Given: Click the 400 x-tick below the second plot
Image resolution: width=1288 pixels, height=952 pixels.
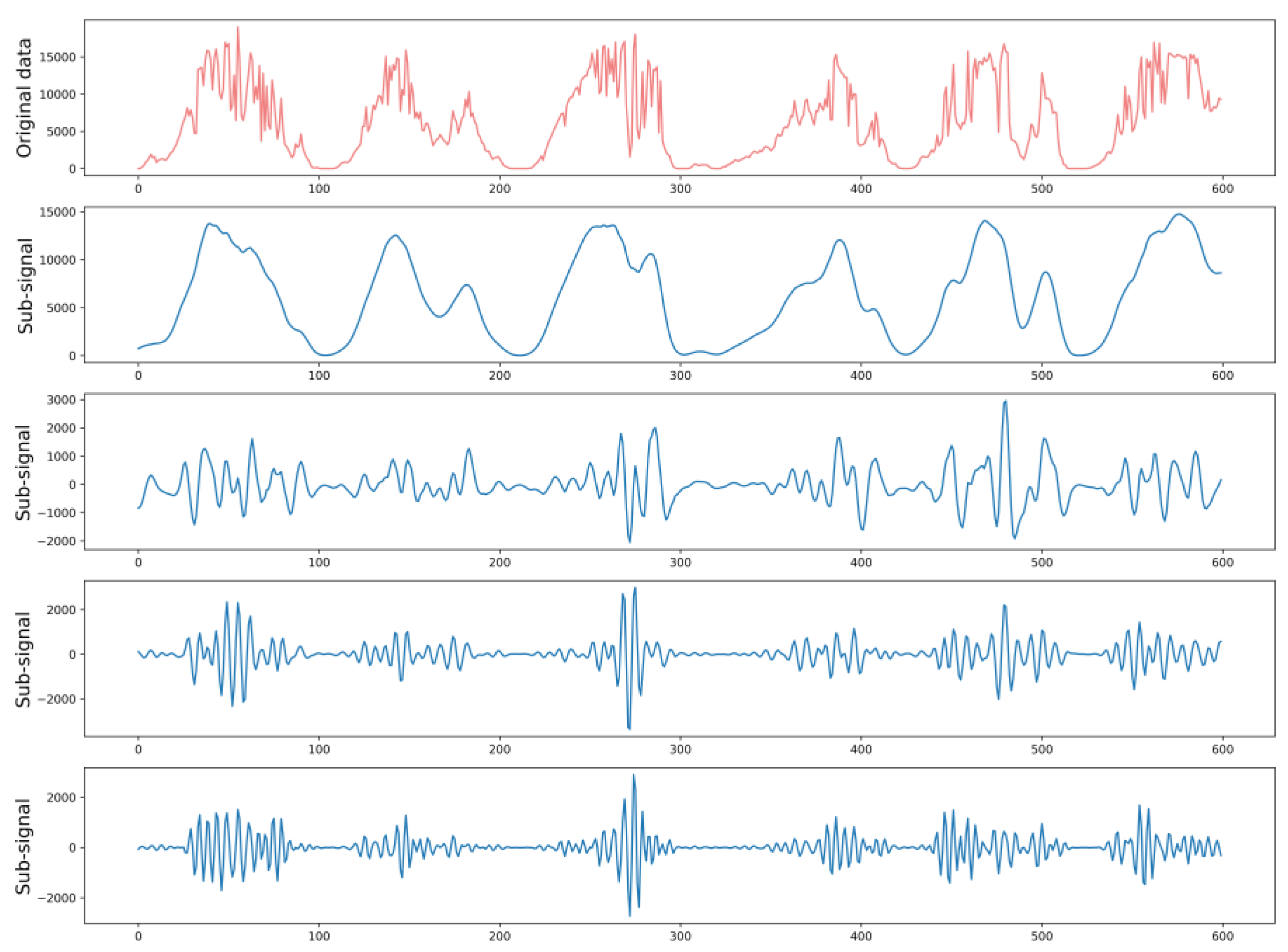Looking at the screenshot, I should (861, 376).
